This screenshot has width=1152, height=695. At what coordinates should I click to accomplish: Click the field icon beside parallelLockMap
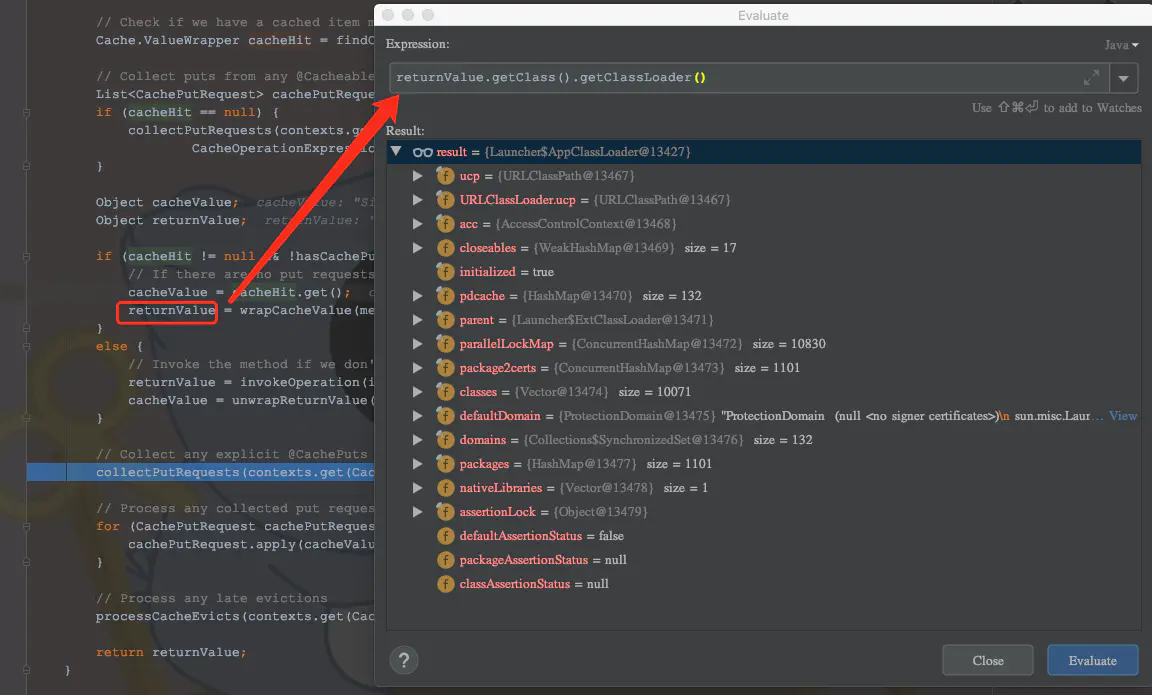coord(445,343)
